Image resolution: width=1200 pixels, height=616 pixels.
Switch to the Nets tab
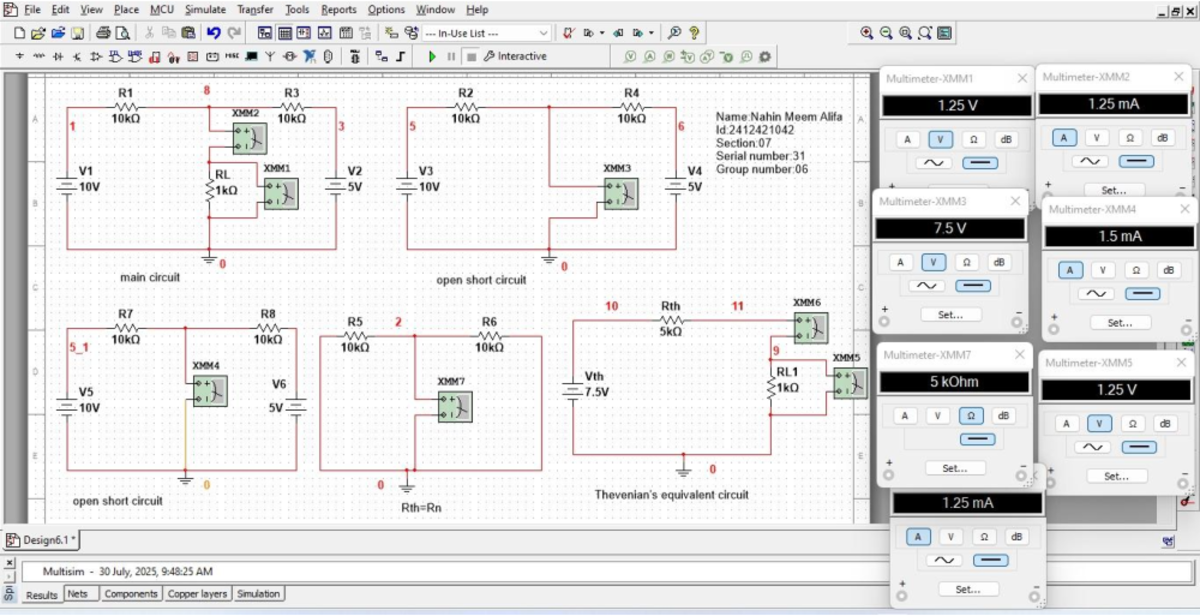pyautogui.click(x=78, y=593)
